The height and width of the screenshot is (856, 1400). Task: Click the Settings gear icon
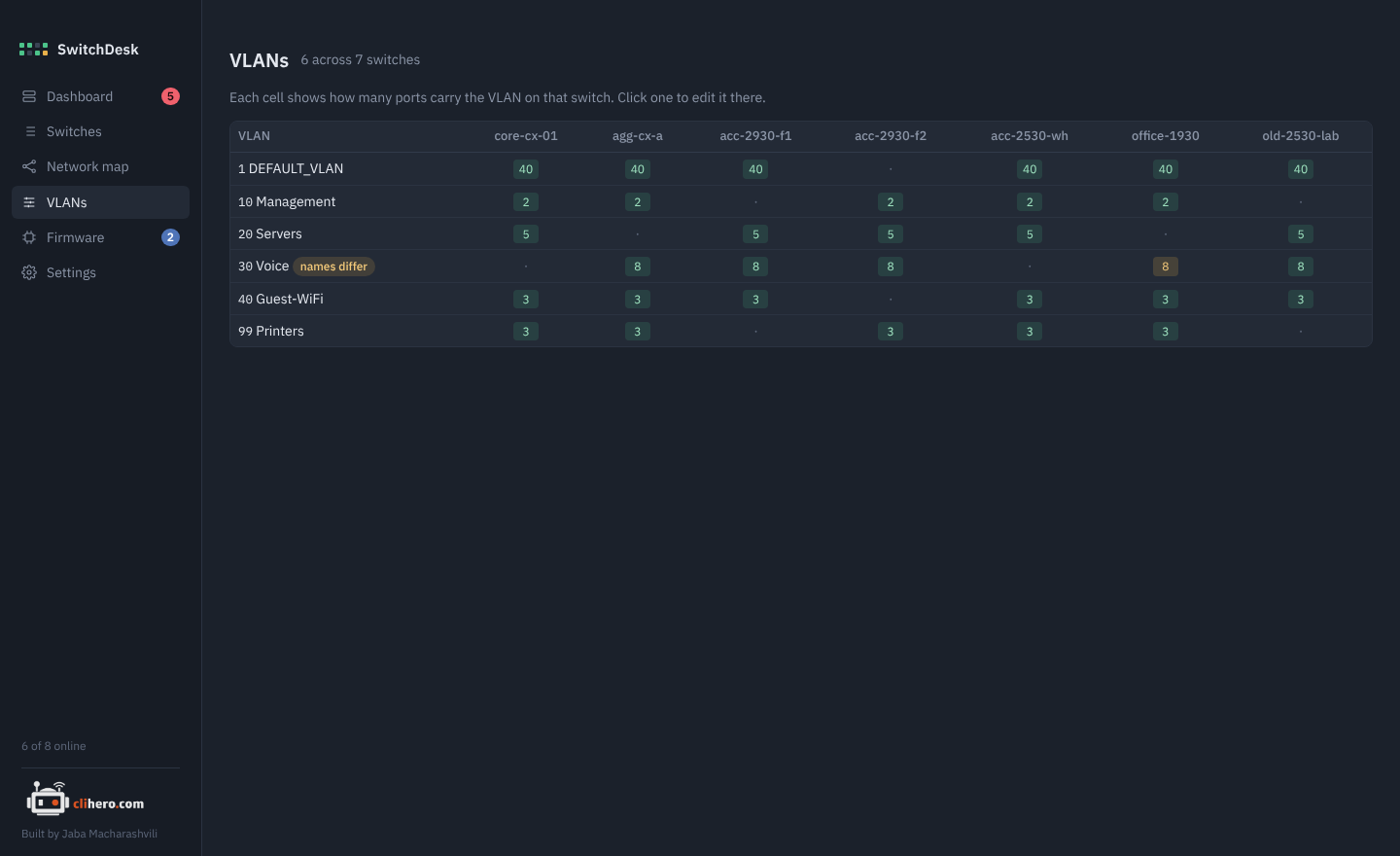pyautogui.click(x=29, y=272)
